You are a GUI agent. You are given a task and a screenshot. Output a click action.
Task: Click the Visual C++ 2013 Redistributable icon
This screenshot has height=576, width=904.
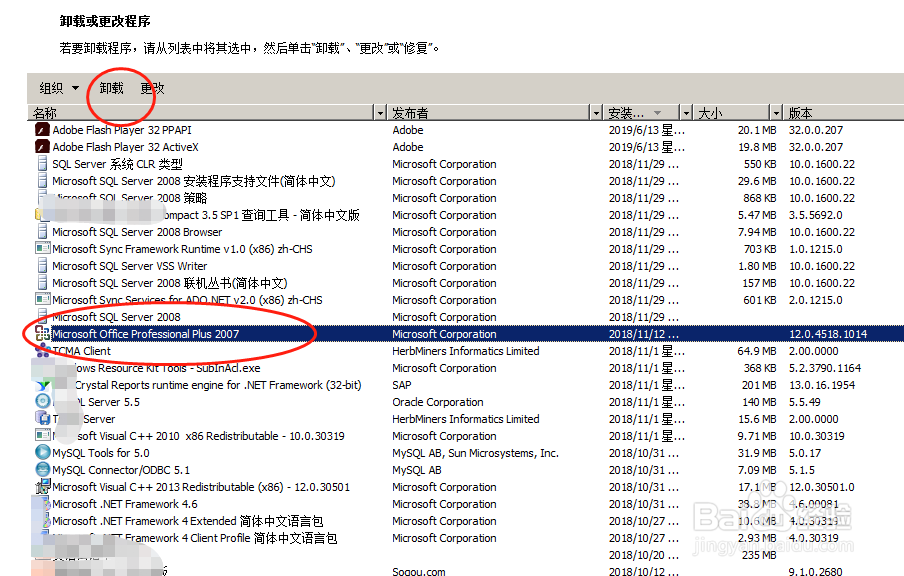(x=43, y=487)
